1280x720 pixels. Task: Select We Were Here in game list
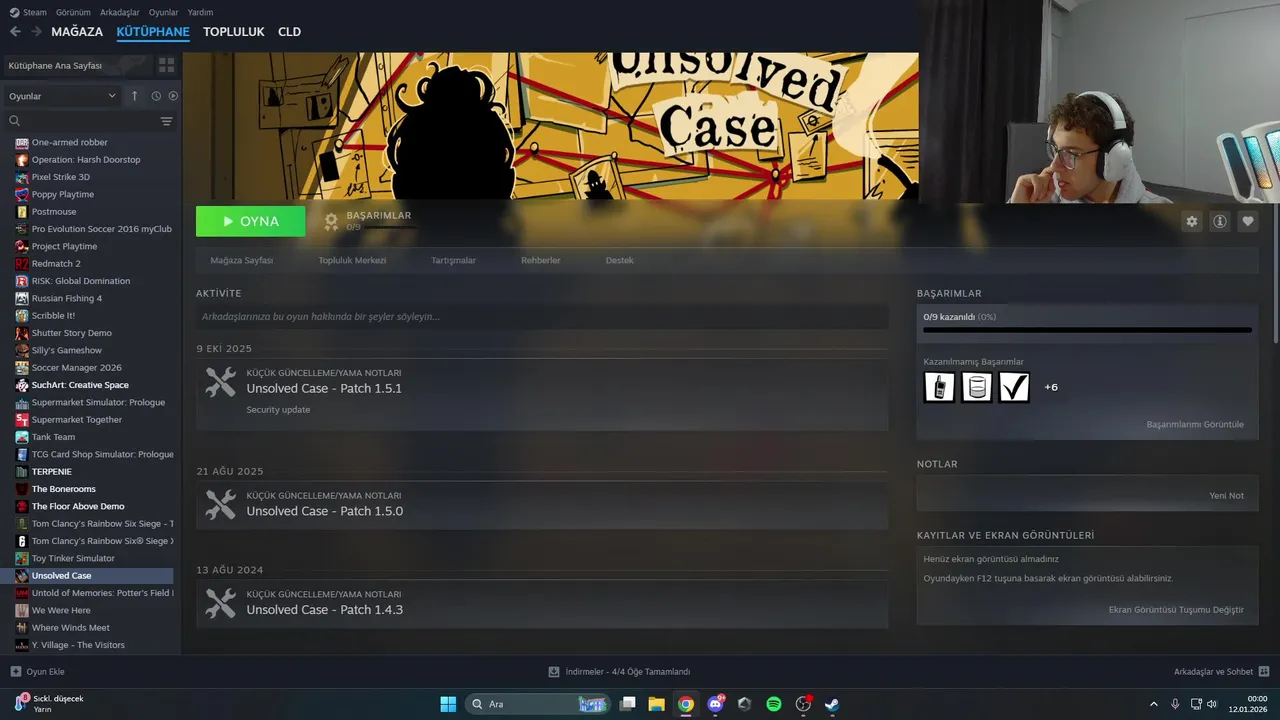(x=60, y=610)
